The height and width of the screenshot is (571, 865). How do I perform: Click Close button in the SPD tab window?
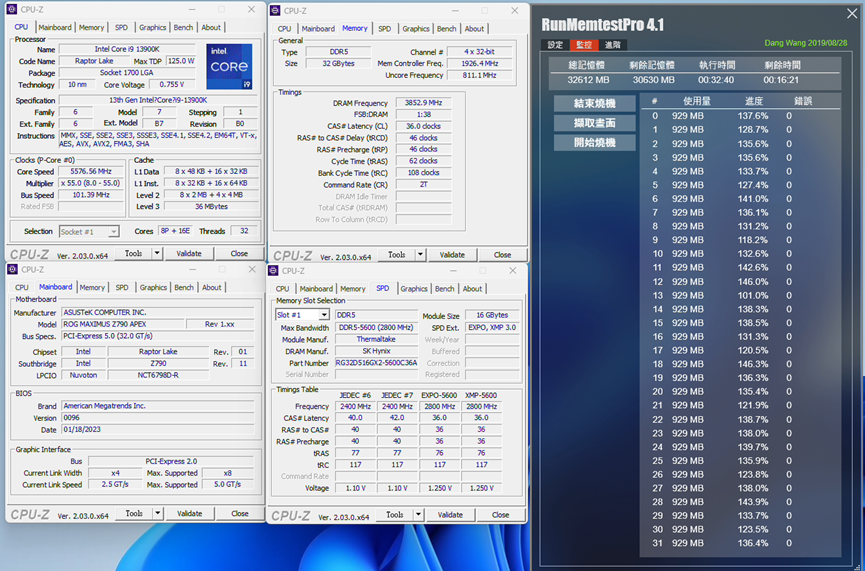pos(500,514)
